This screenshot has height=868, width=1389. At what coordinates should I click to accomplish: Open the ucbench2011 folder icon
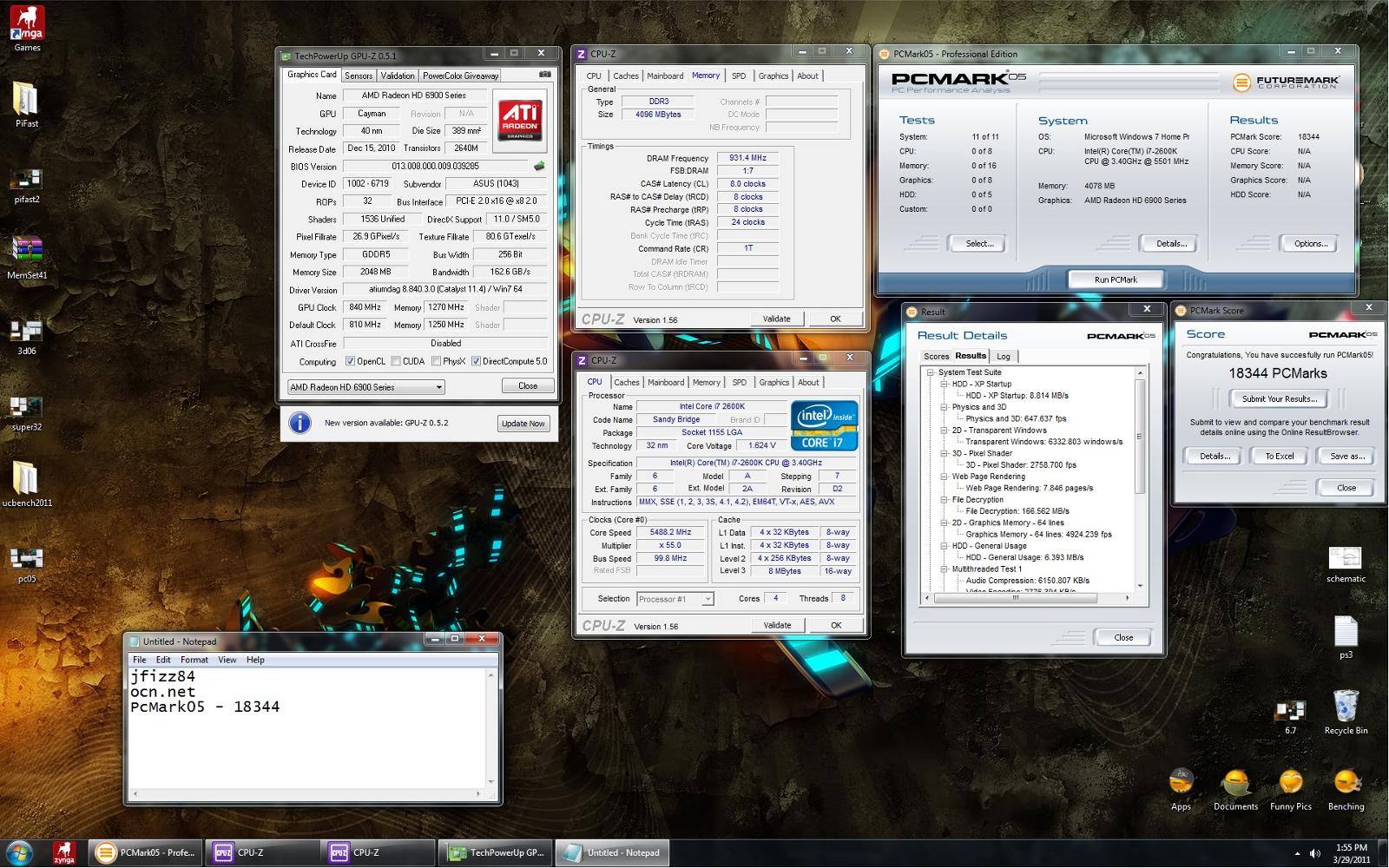(26, 484)
